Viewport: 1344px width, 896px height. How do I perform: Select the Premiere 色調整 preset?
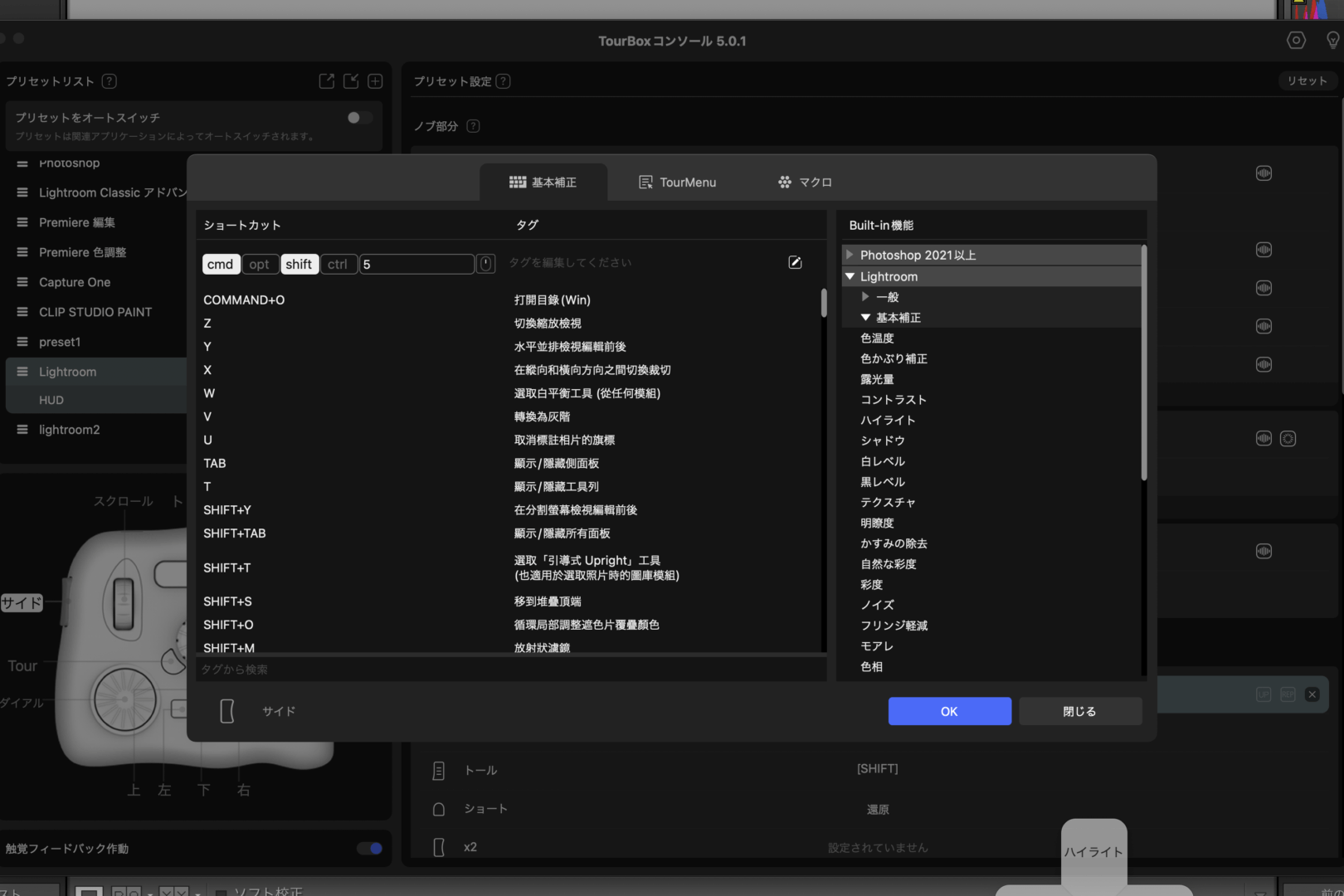click(83, 252)
